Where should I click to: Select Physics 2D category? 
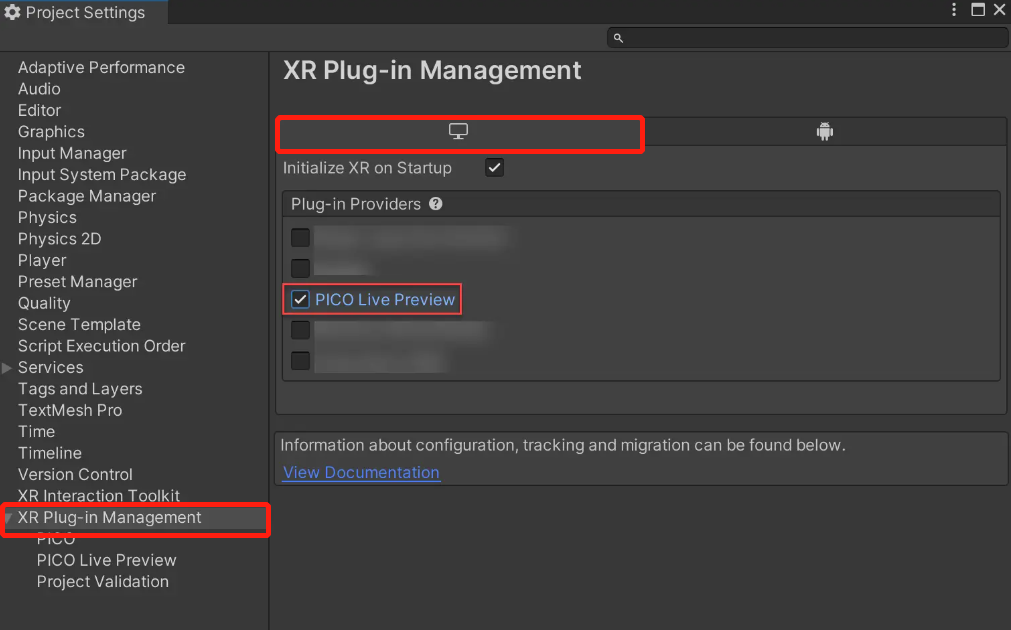click(x=59, y=239)
